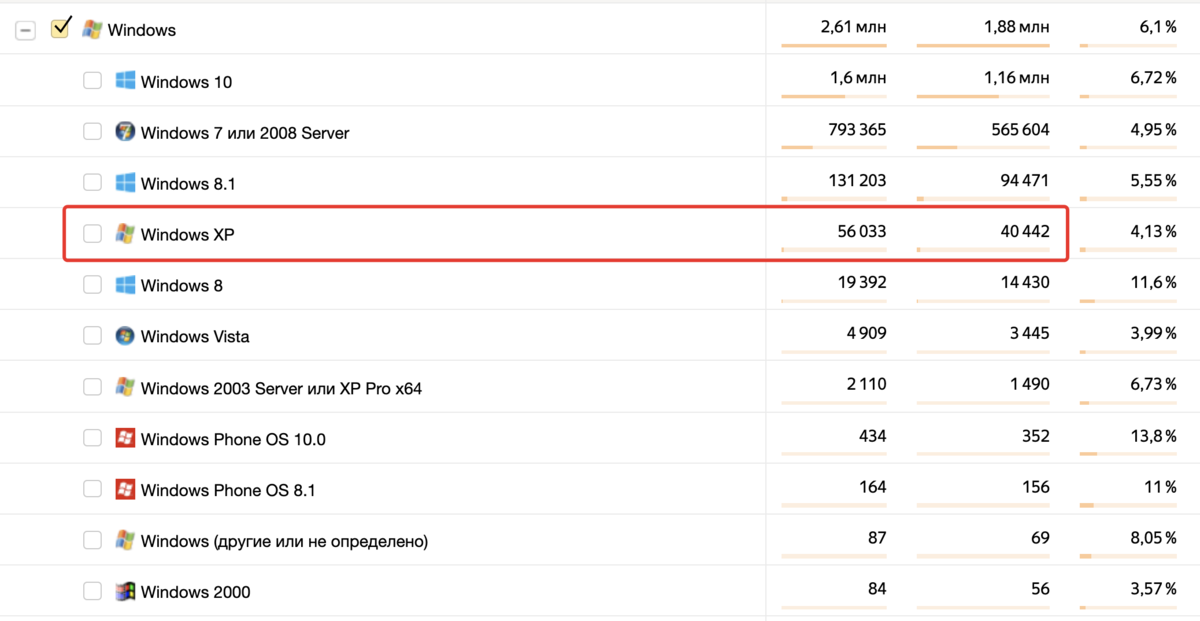This screenshot has width=1200, height=621.
Task: Select the Windows Phone OS 10.0 label
Action: pyautogui.click(x=233, y=439)
